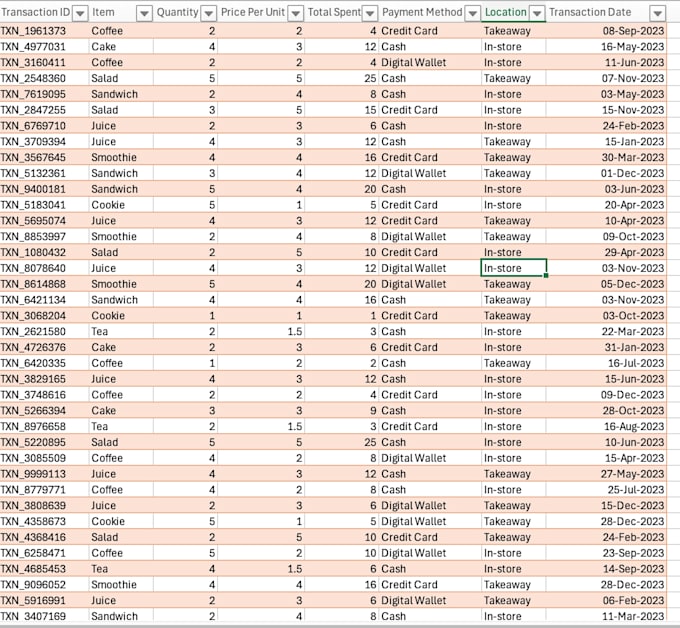Open the Item column filter dropdown
The image size is (680, 628).
144,13
